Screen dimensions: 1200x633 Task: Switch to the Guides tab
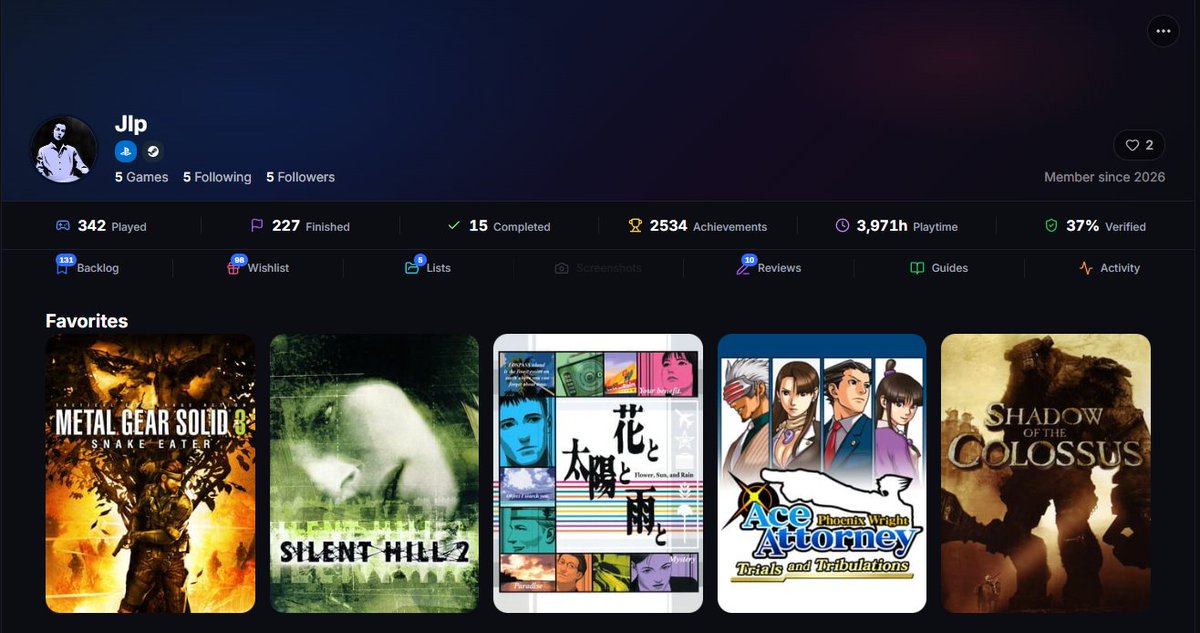tap(939, 267)
